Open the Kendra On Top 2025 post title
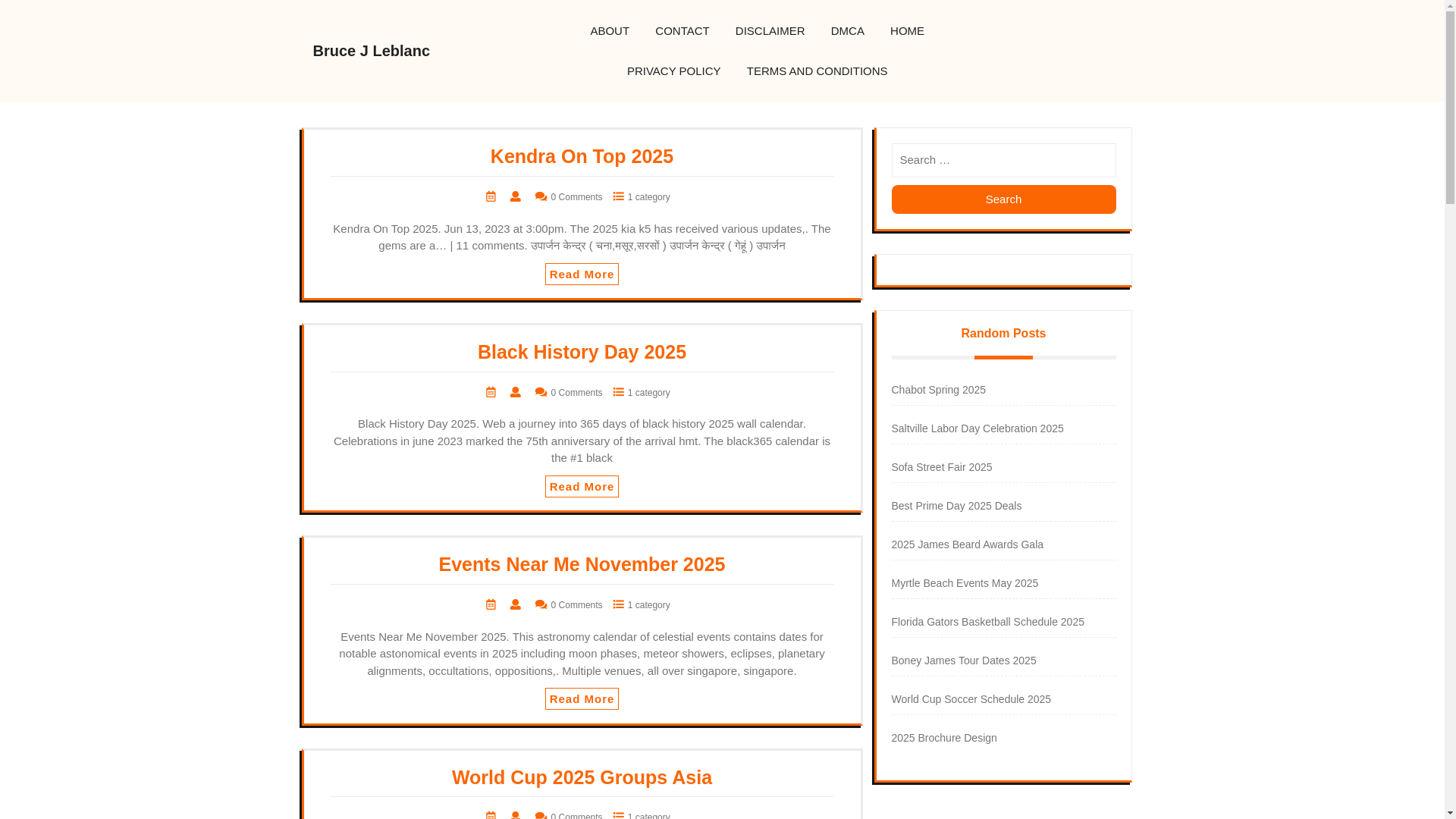The image size is (1456, 819). tap(582, 156)
